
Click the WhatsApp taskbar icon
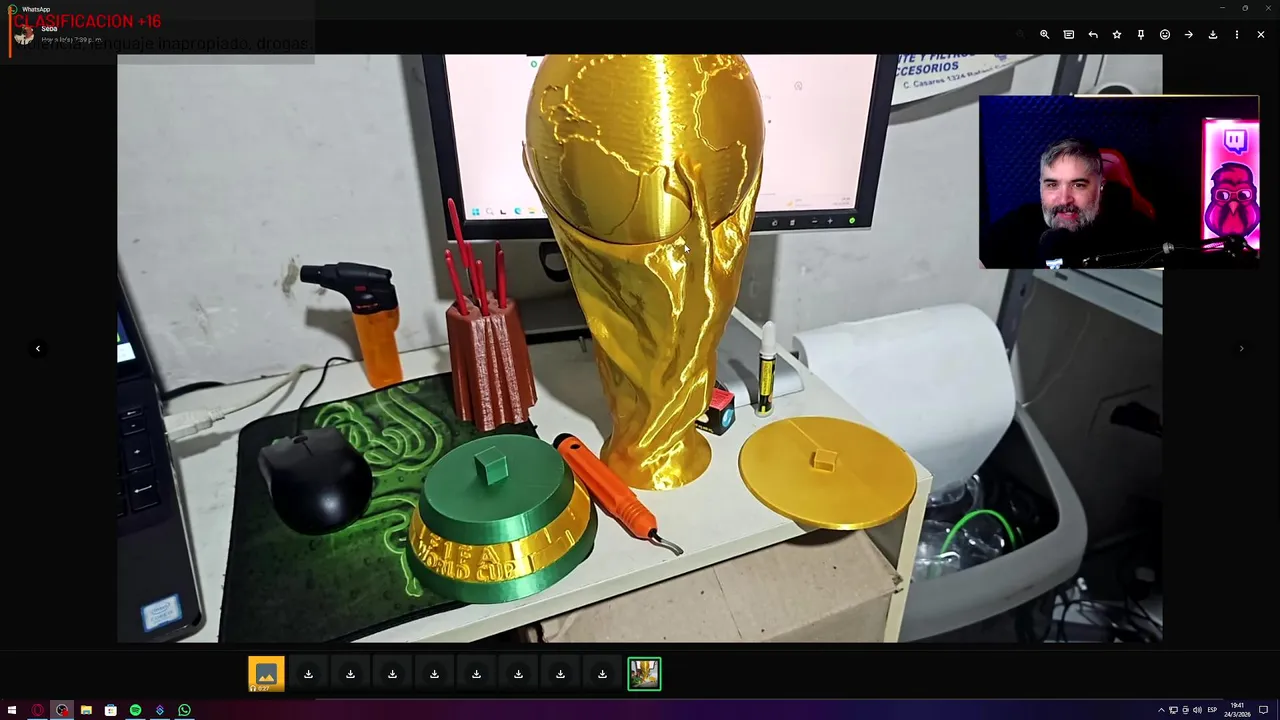184,710
